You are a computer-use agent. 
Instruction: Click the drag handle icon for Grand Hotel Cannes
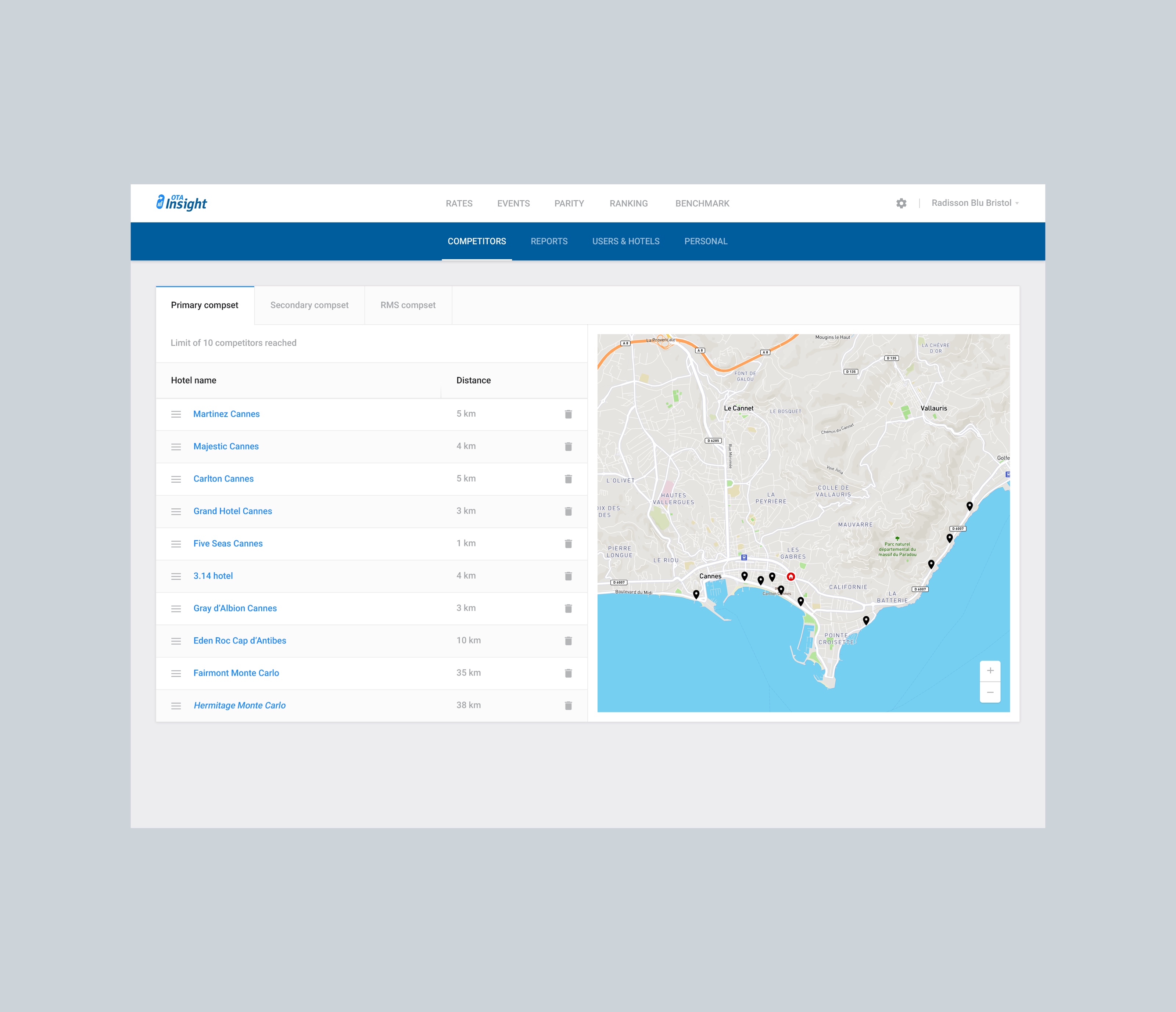(x=175, y=511)
